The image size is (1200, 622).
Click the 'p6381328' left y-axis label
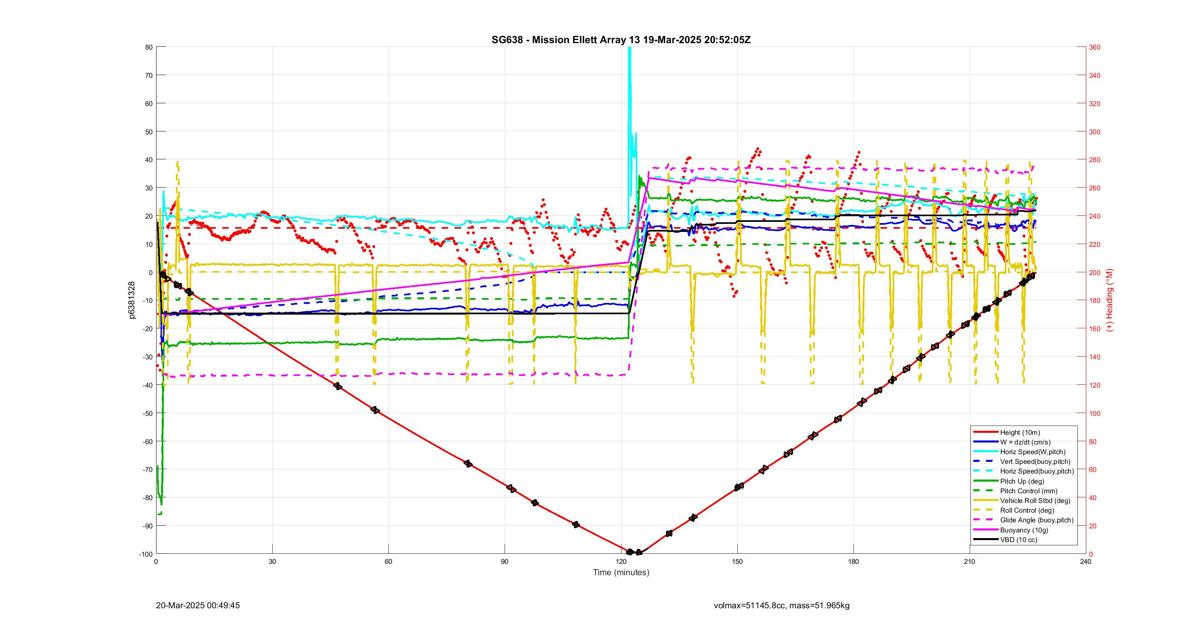pyautogui.click(x=131, y=300)
